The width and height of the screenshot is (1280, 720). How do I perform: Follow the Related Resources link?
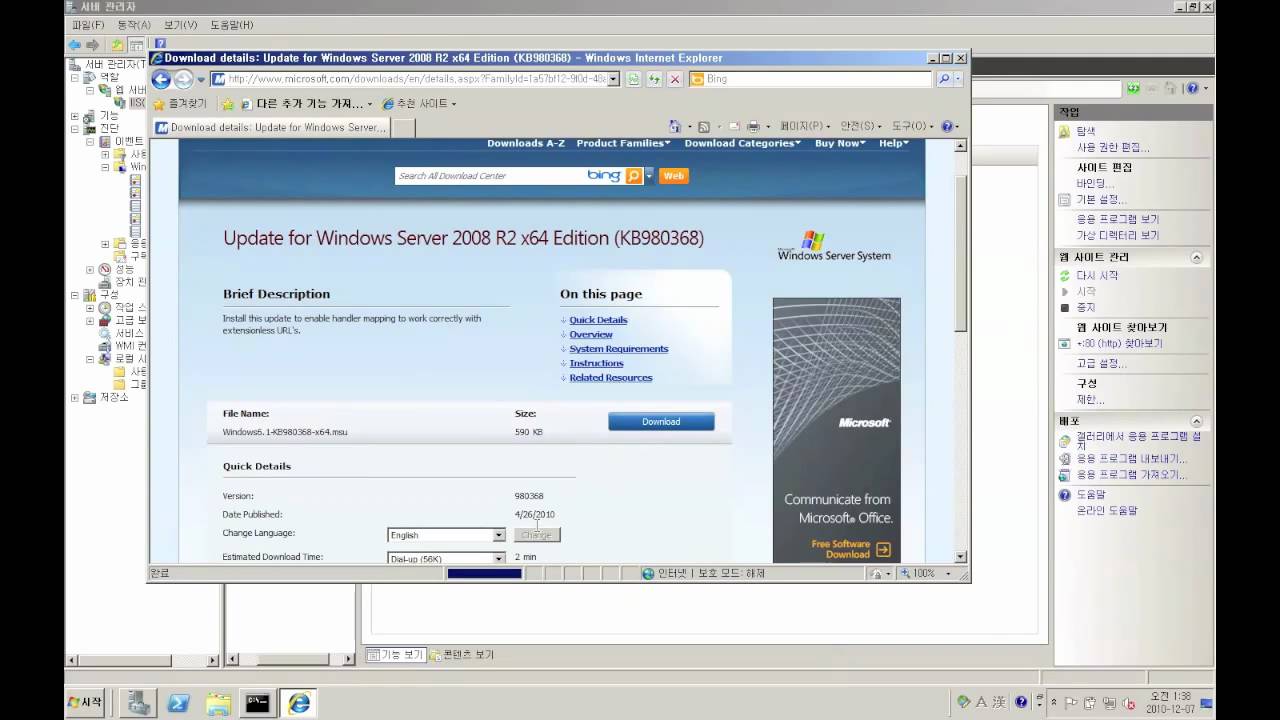[x=611, y=378]
